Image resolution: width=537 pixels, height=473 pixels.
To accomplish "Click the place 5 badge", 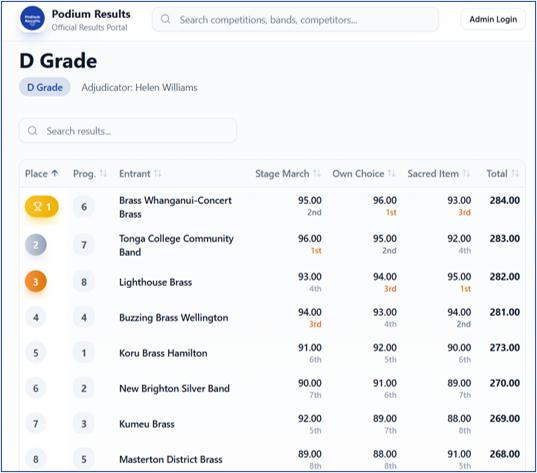I will click(x=36, y=353).
